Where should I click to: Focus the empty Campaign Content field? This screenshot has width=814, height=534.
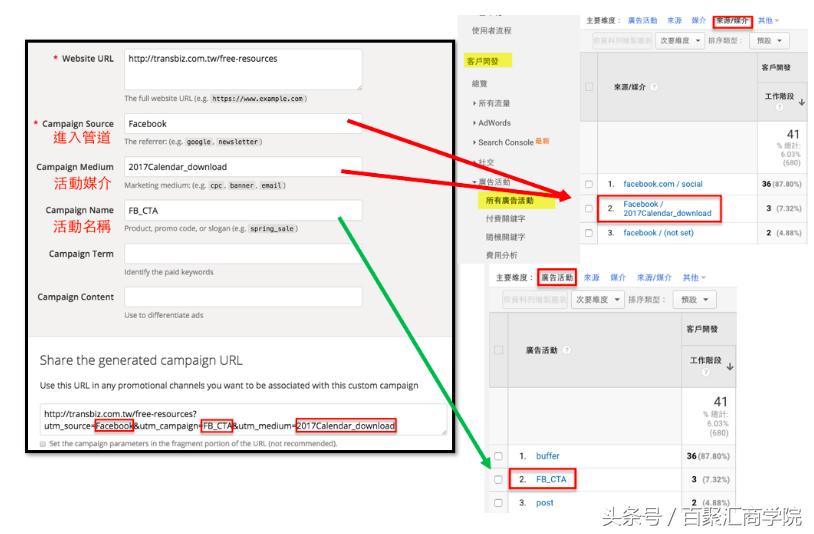[x=243, y=297]
